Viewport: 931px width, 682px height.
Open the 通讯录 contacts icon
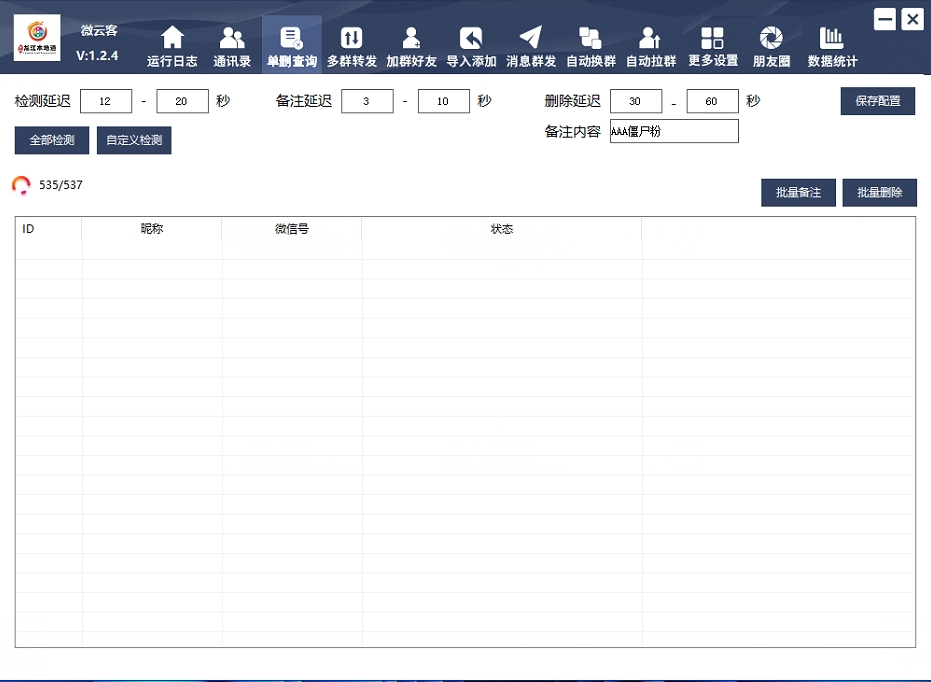click(x=232, y=38)
